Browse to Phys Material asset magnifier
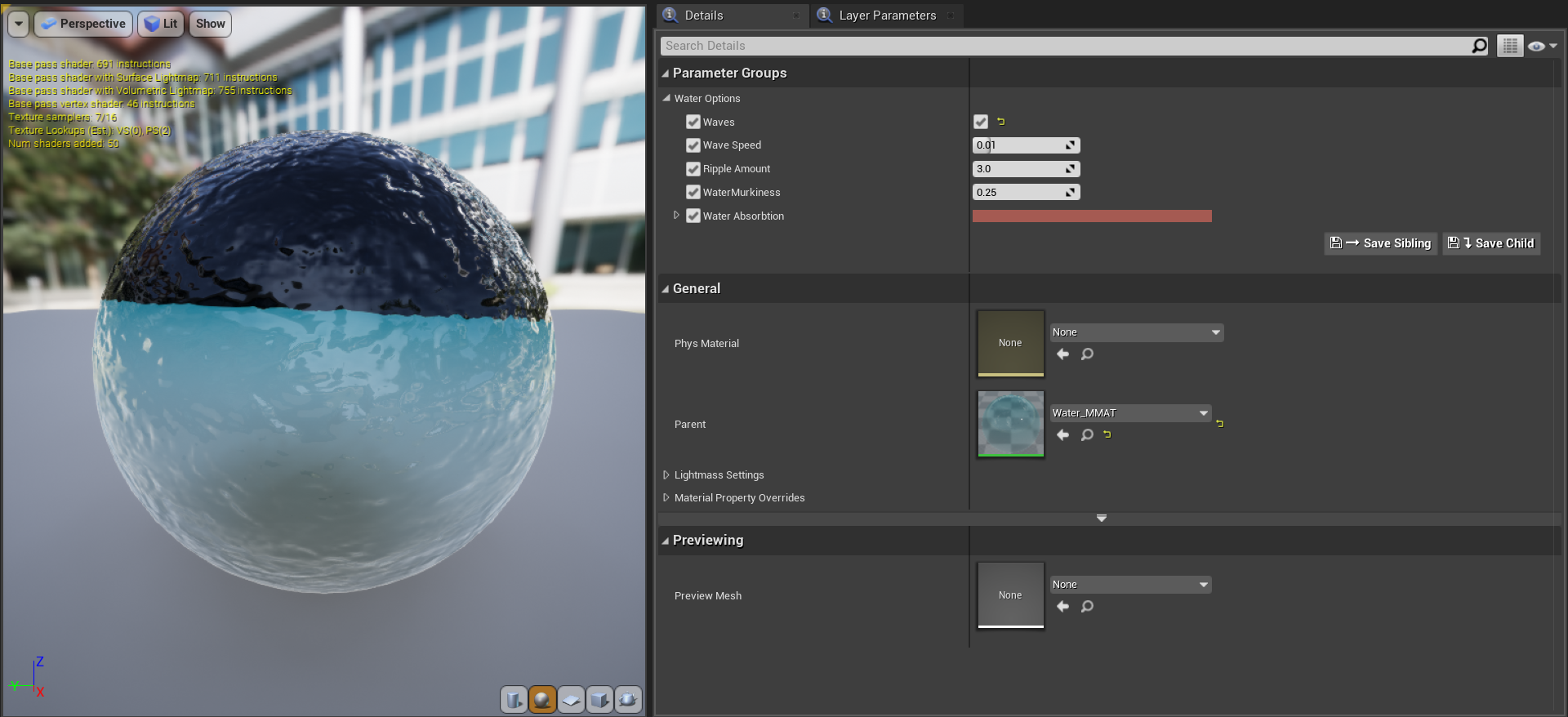This screenshot has height=717, width=1568. click(1087, 354)
